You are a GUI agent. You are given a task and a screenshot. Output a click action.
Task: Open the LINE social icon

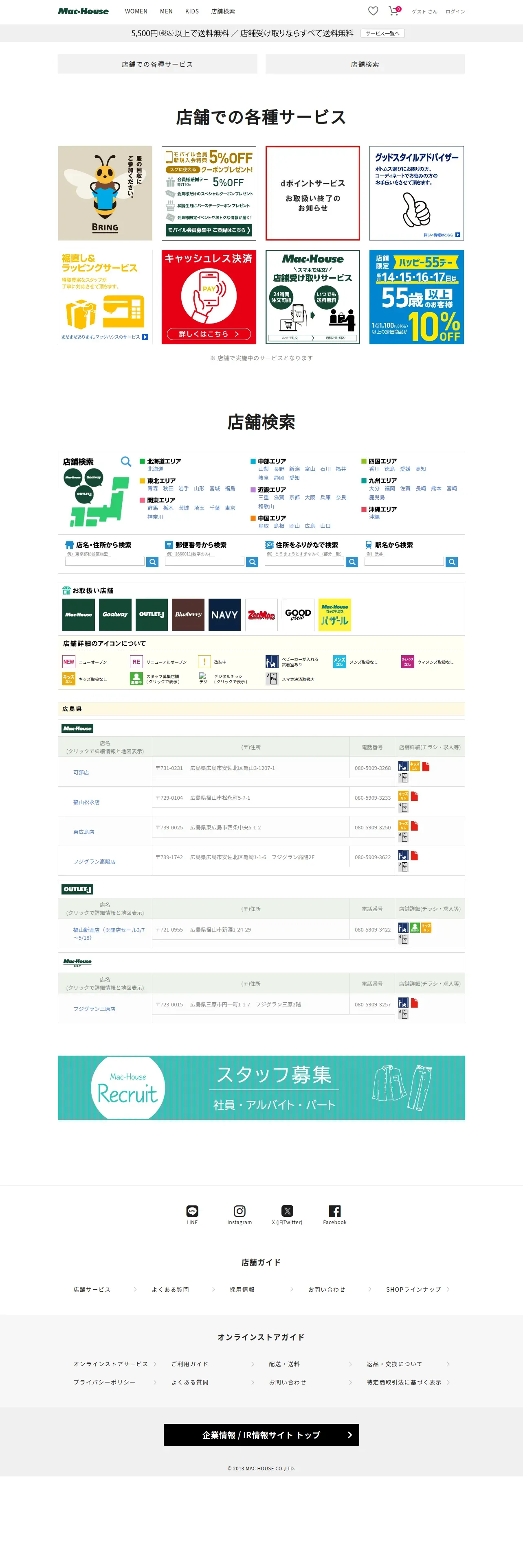192,1211
